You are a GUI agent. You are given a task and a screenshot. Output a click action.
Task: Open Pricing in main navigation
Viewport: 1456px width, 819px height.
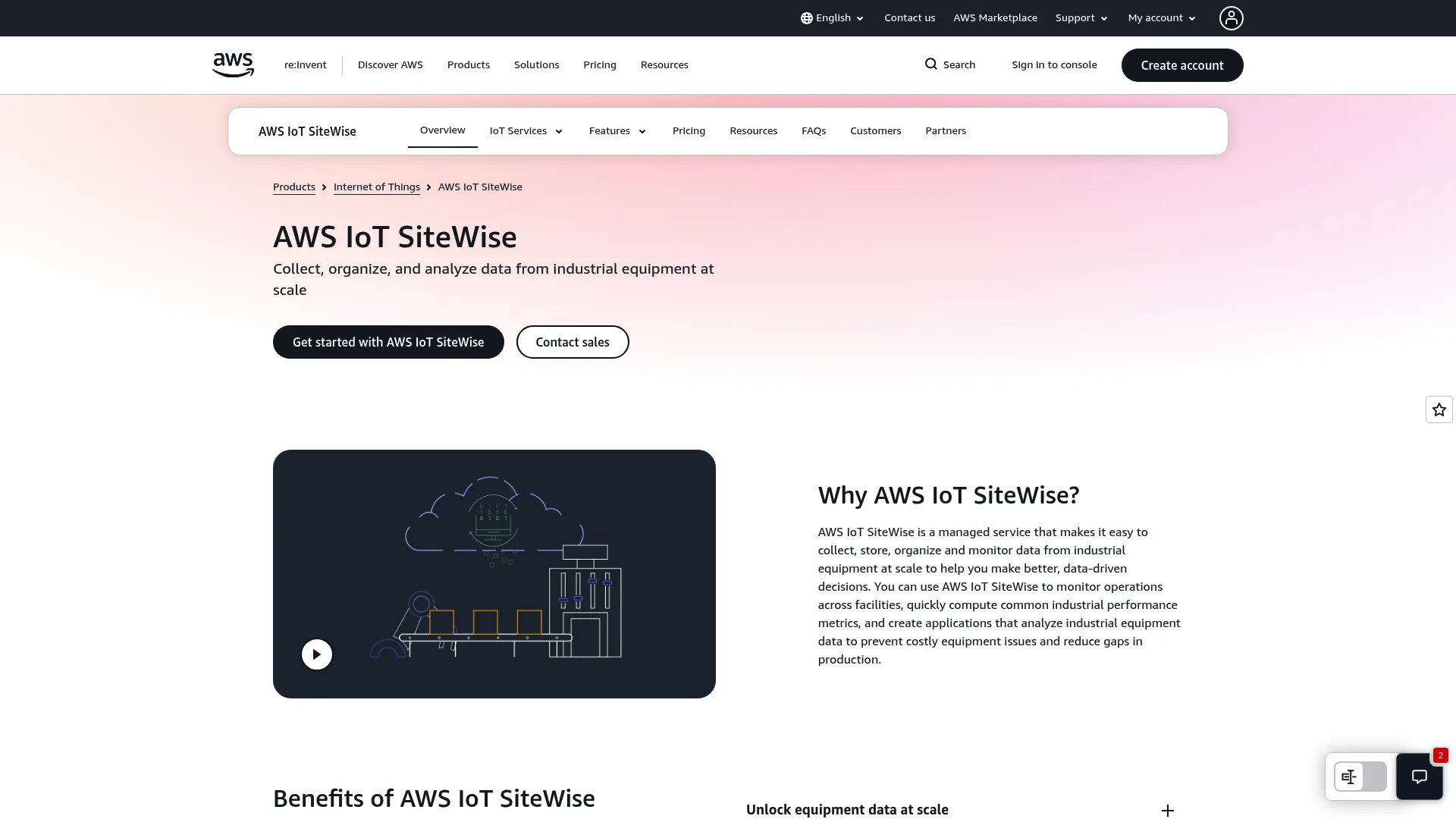(600, 65)
